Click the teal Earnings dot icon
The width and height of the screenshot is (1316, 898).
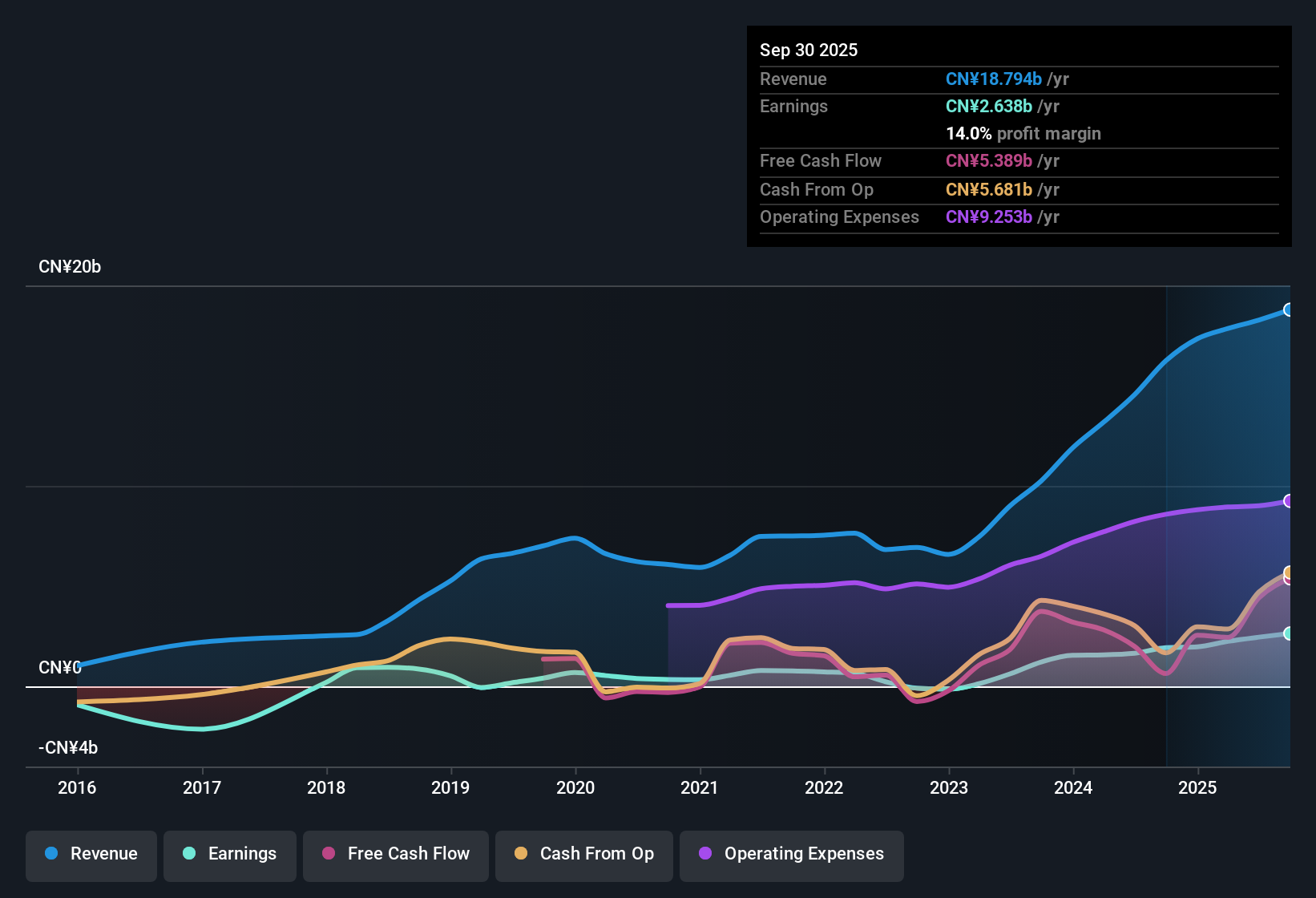point(189,854)
